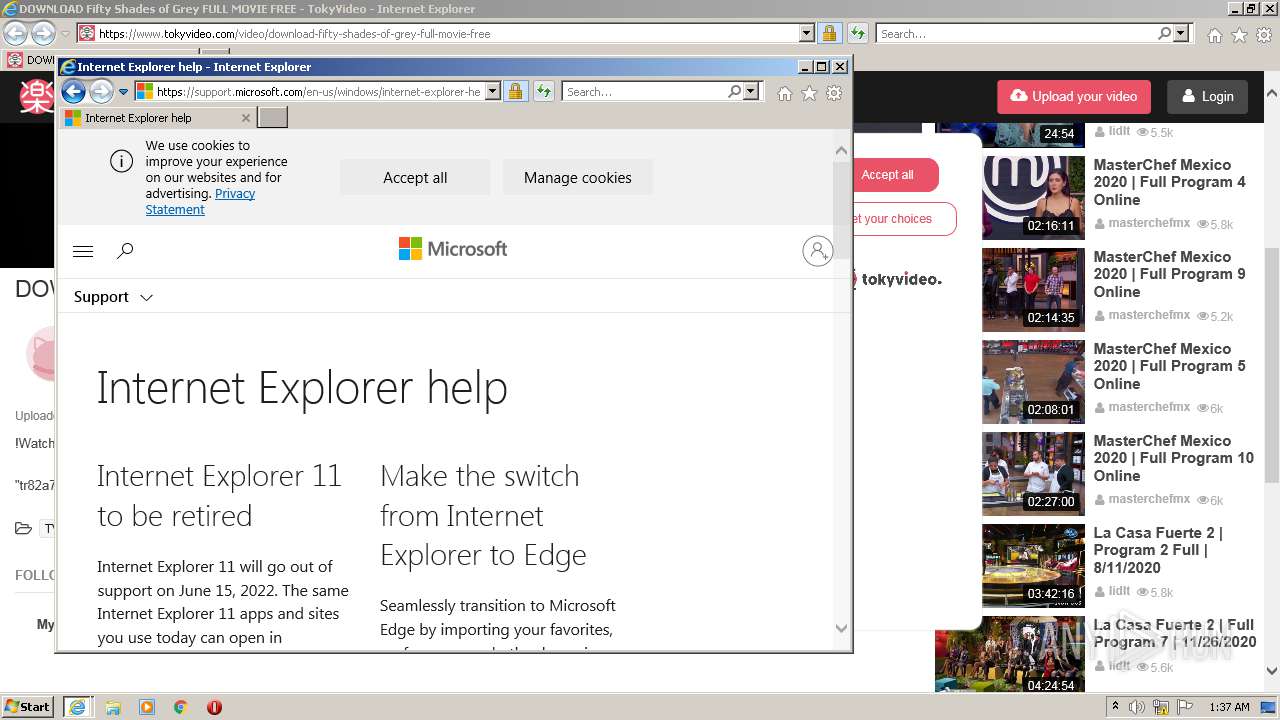
Task: Click help page scroll down arrow
Action: [841, 628]
